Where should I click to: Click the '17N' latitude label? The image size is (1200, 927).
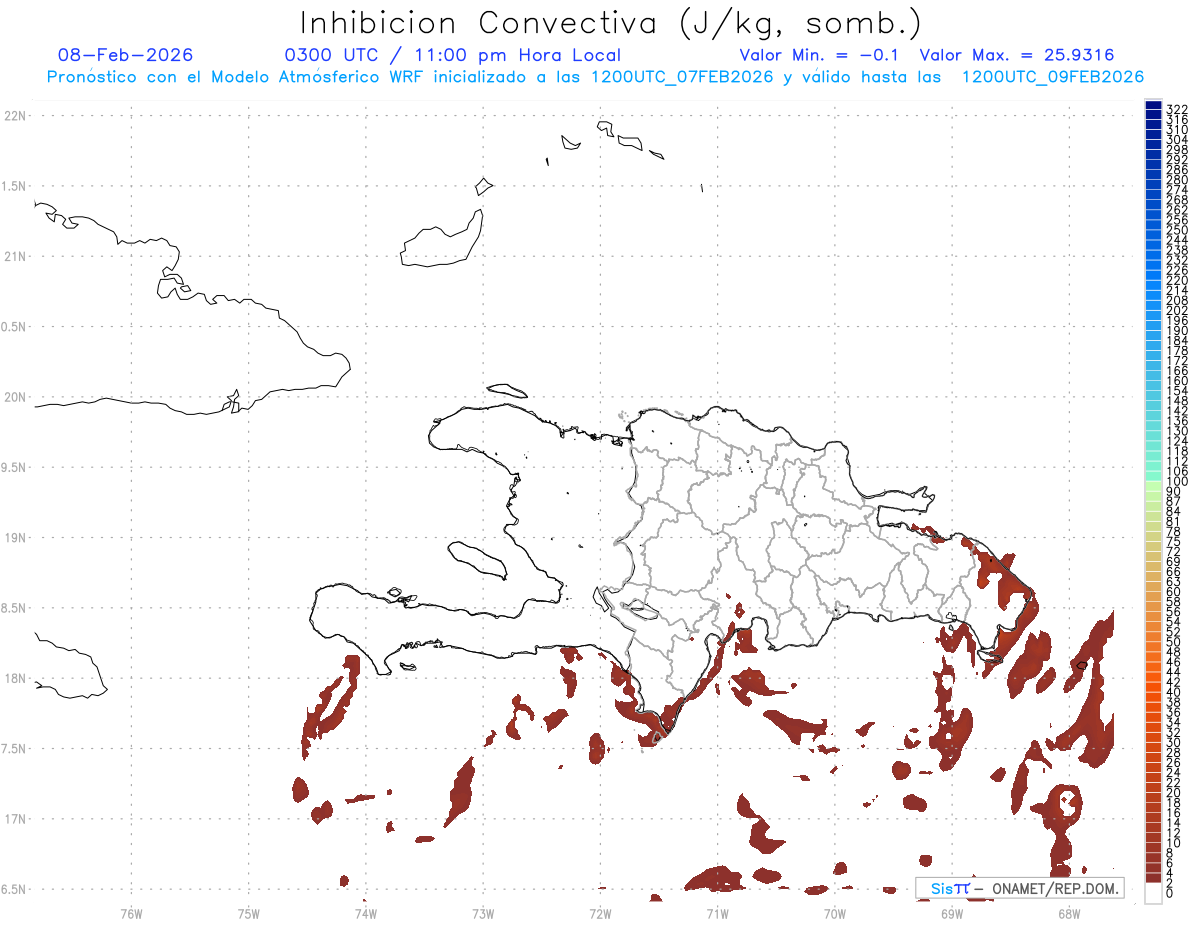[14, 819]
